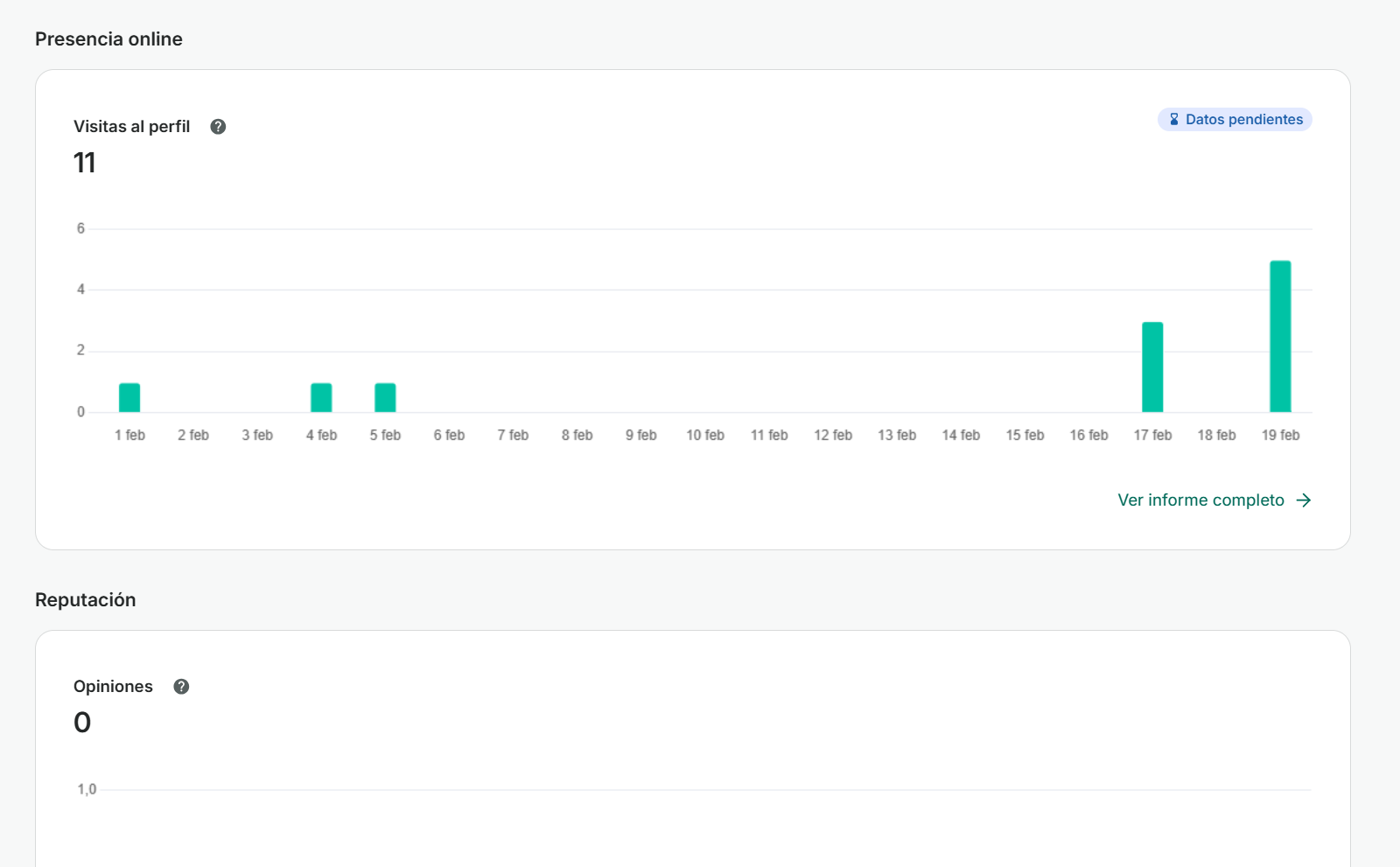
Task: Click the 10 feb x-axis label
Action: click(705, 436)
